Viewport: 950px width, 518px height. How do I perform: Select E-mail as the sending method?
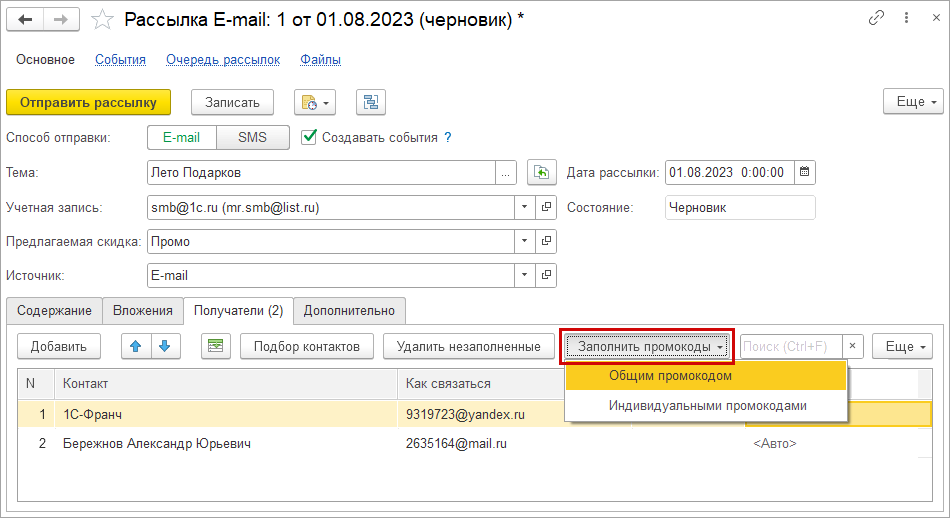point(181,137)
